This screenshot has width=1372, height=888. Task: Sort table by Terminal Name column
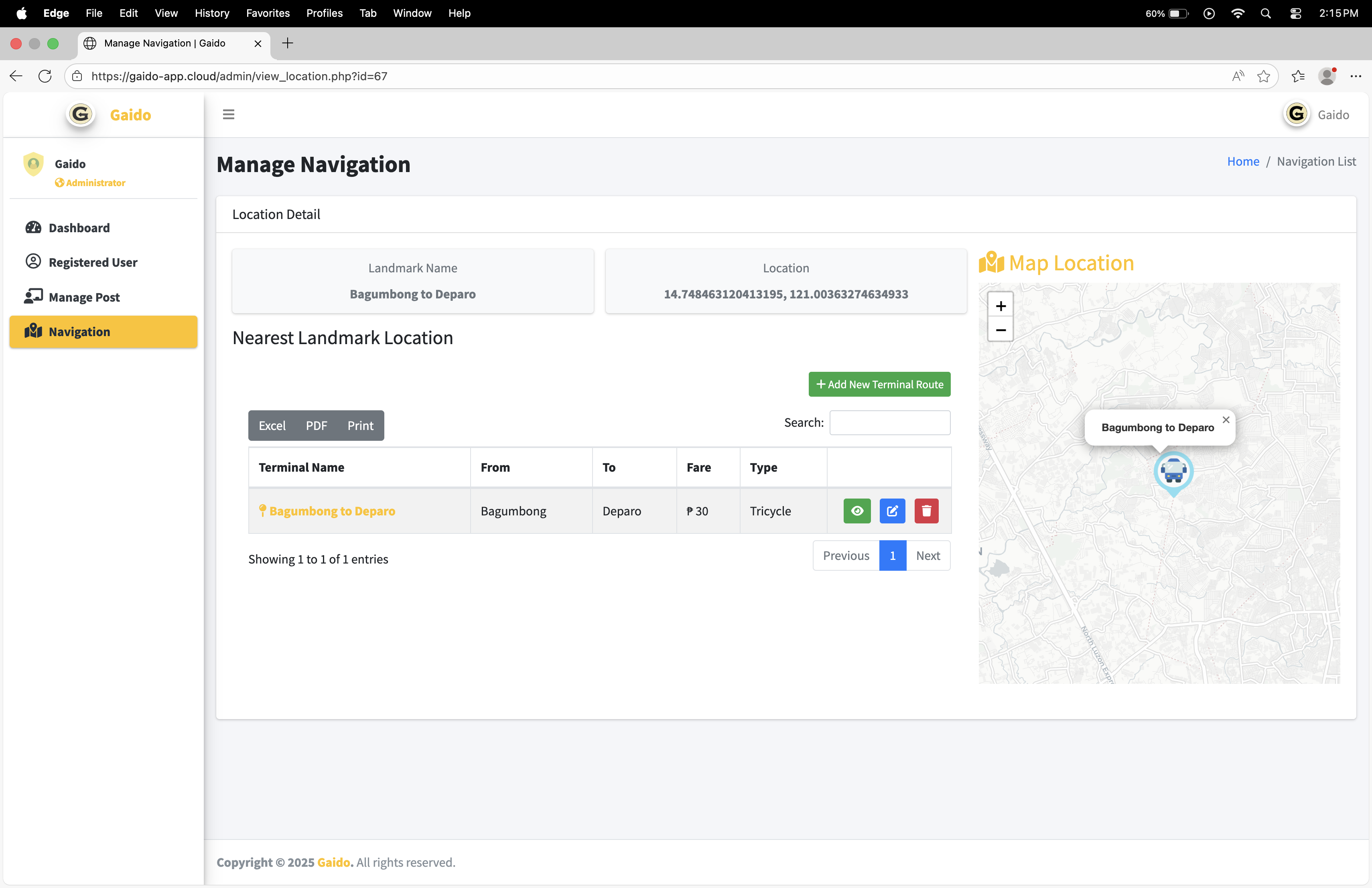pos(301,467)
